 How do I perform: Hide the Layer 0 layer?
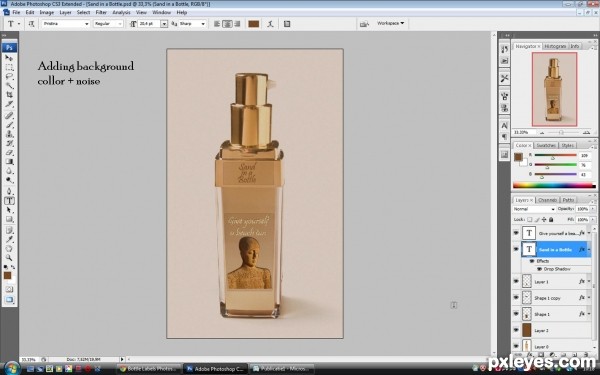point(516,346)
